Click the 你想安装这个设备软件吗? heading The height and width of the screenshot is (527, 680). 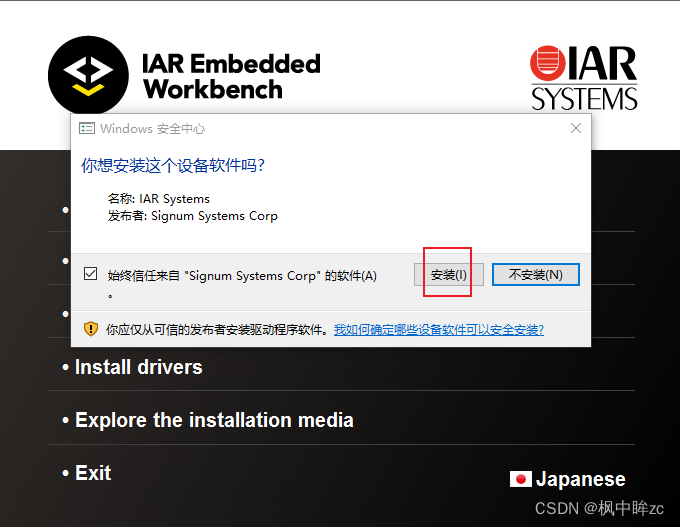tap(173, 165)
